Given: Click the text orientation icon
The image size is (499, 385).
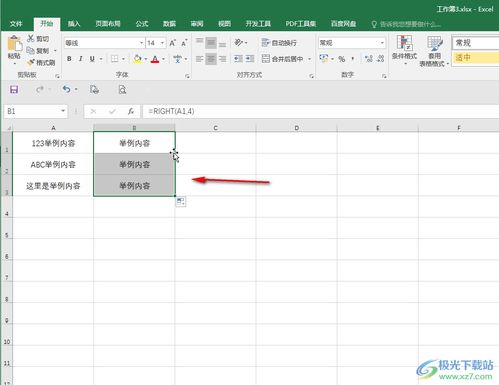Looking at the screenshot, I should point(239,42).
